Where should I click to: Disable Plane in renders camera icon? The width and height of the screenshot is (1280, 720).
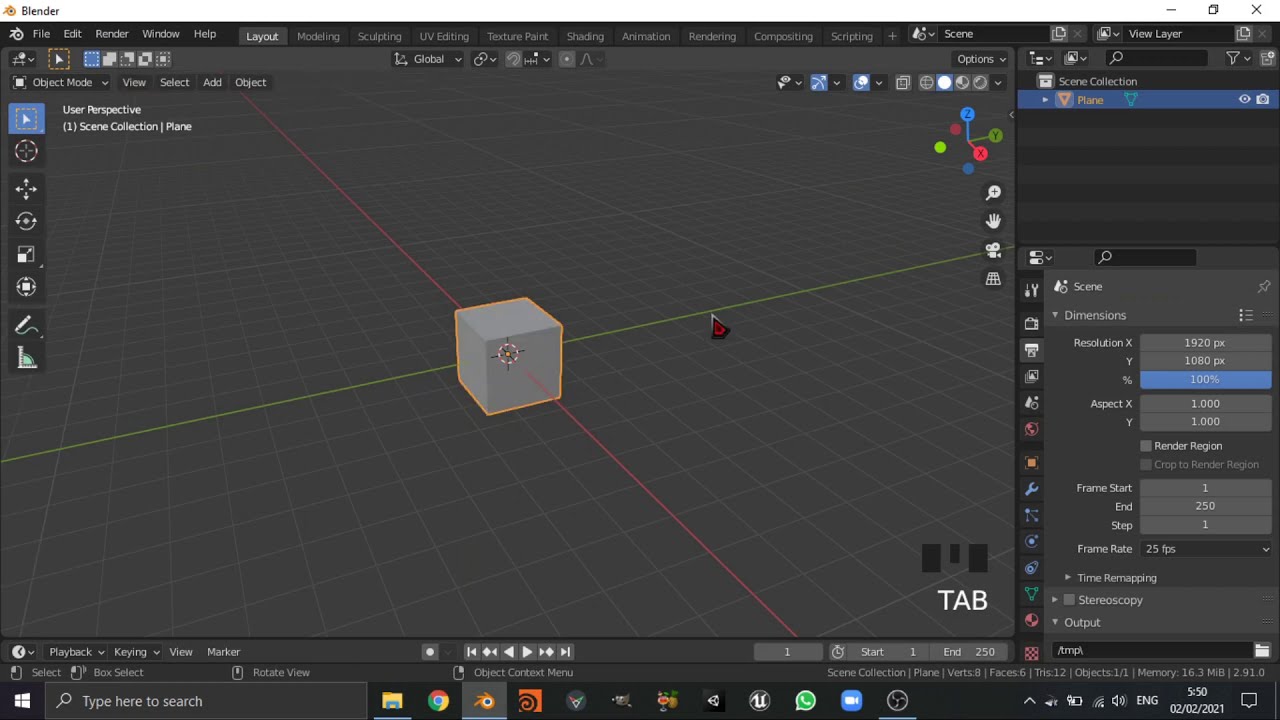(x=1263, y=100)
